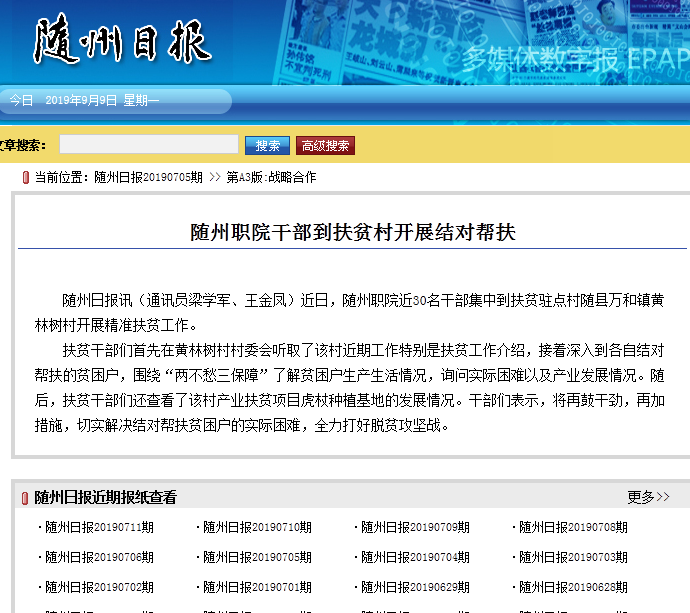Select the 随州日报20190702期 issue link
The height and width of the screenshot is (613, 690).
click(98, 587)
